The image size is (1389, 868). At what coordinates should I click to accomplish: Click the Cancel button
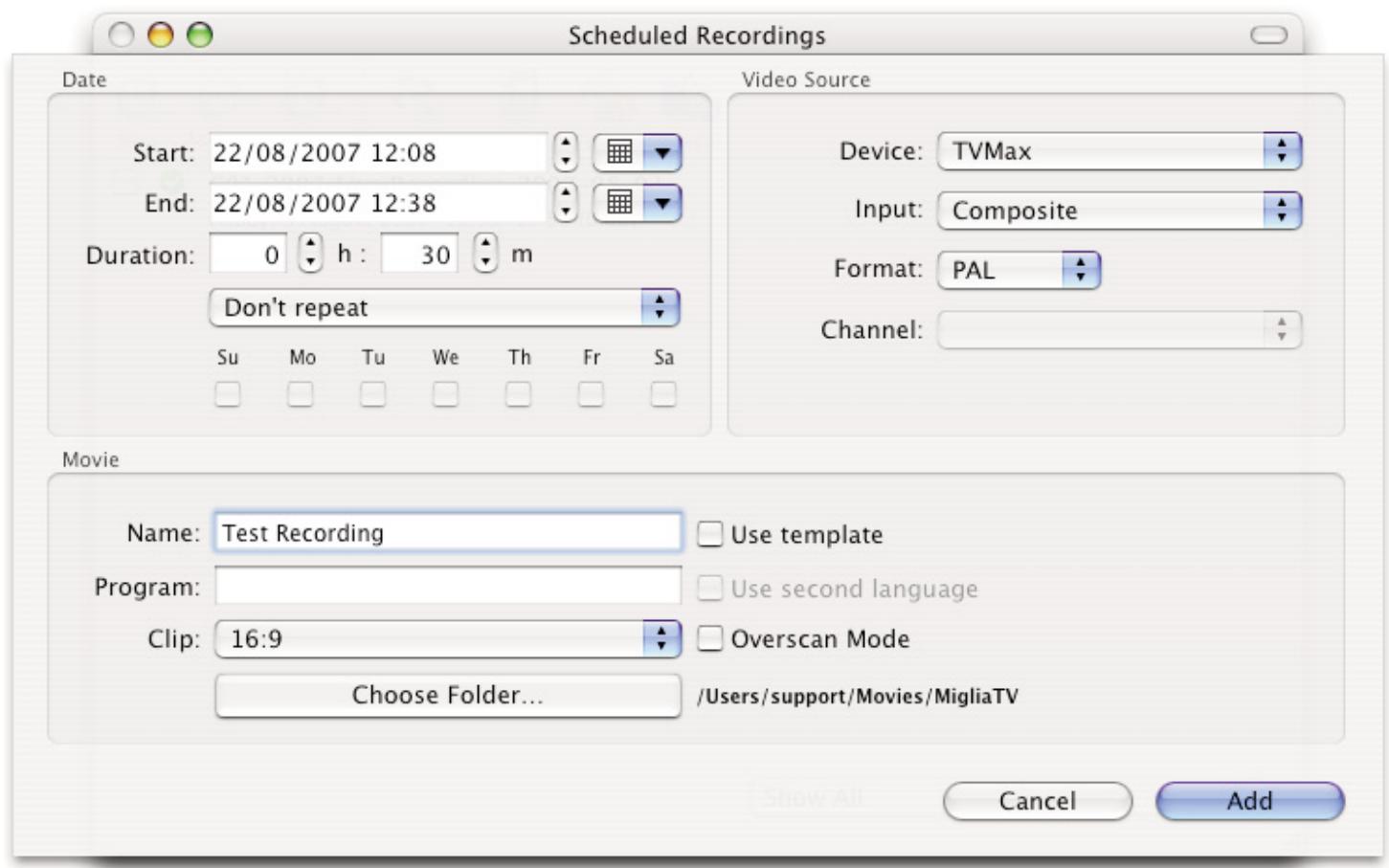pyautogui.click(x=1038, y=801)
